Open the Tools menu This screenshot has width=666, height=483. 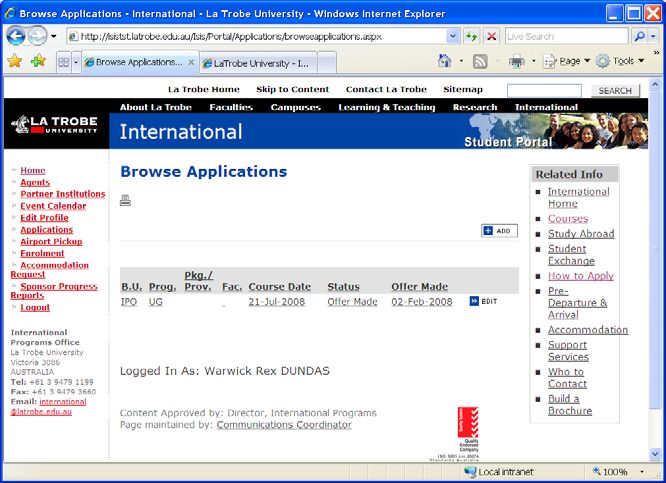click(x=620, y=61)
